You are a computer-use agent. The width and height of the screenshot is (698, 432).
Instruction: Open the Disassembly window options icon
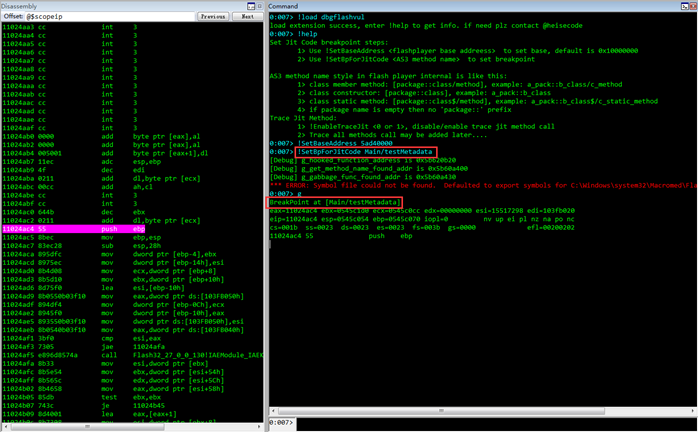[x=251, y=6]
